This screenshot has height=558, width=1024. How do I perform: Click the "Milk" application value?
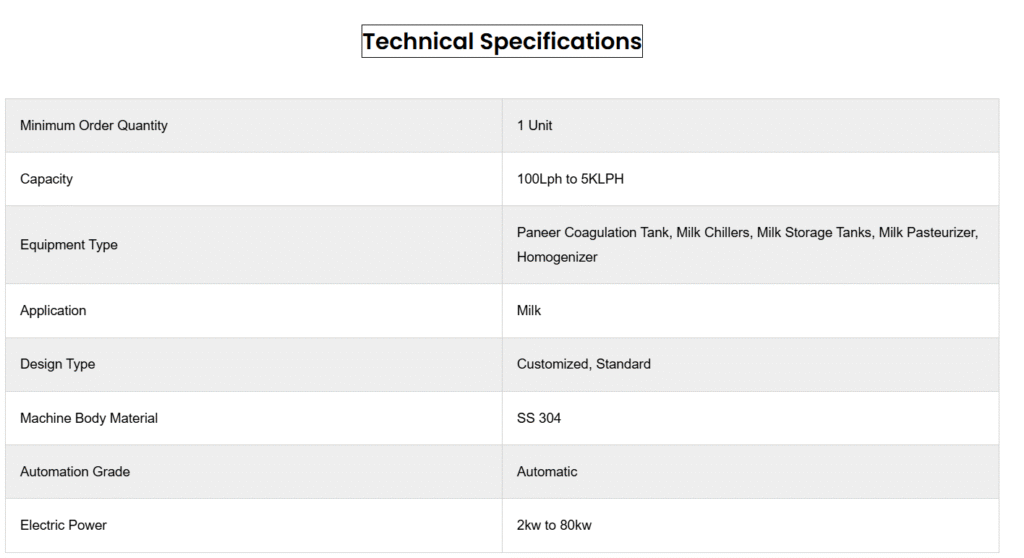coord(529,311)
